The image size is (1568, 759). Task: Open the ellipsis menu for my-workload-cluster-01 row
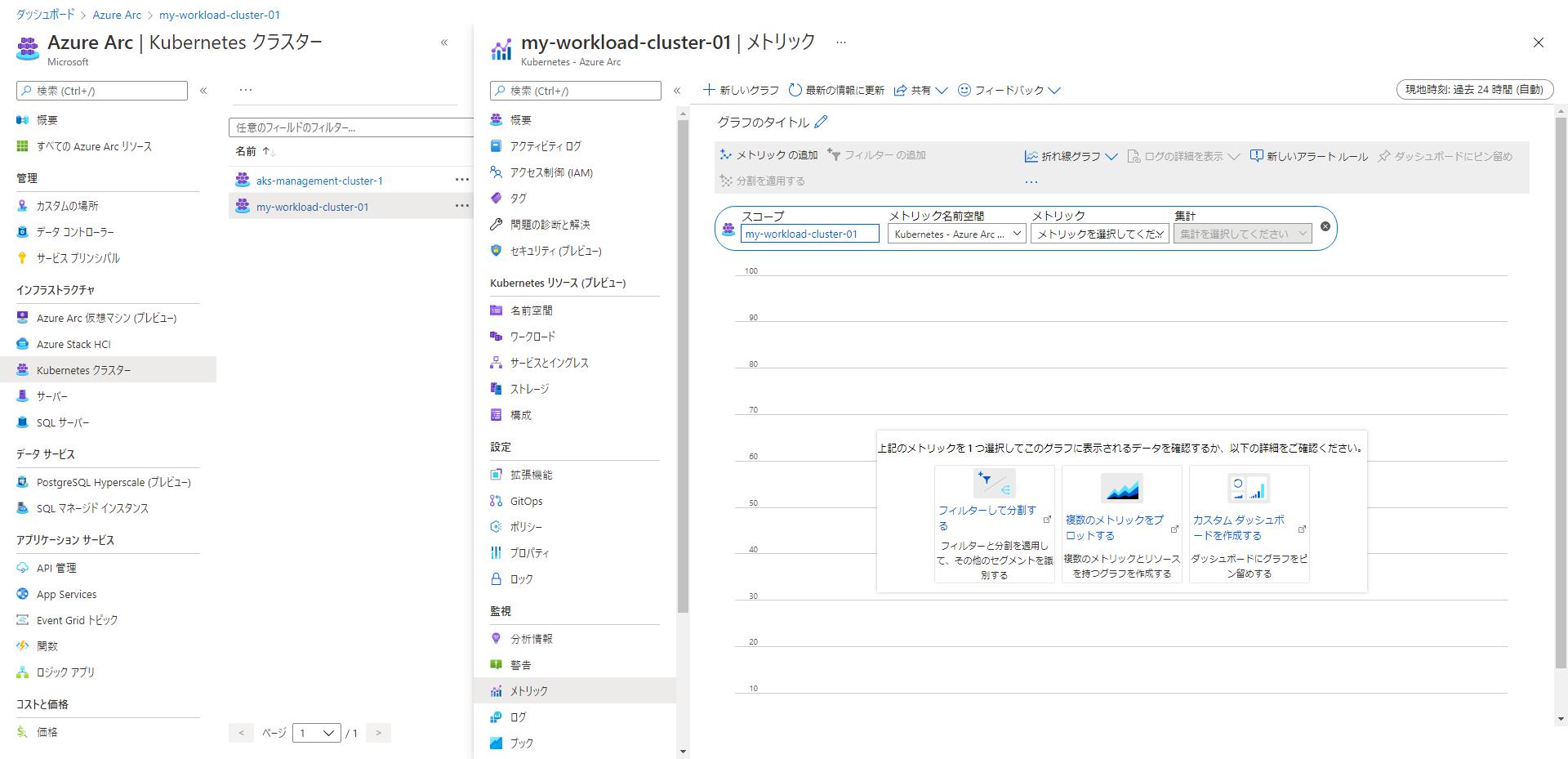click(x=461, y=206)
